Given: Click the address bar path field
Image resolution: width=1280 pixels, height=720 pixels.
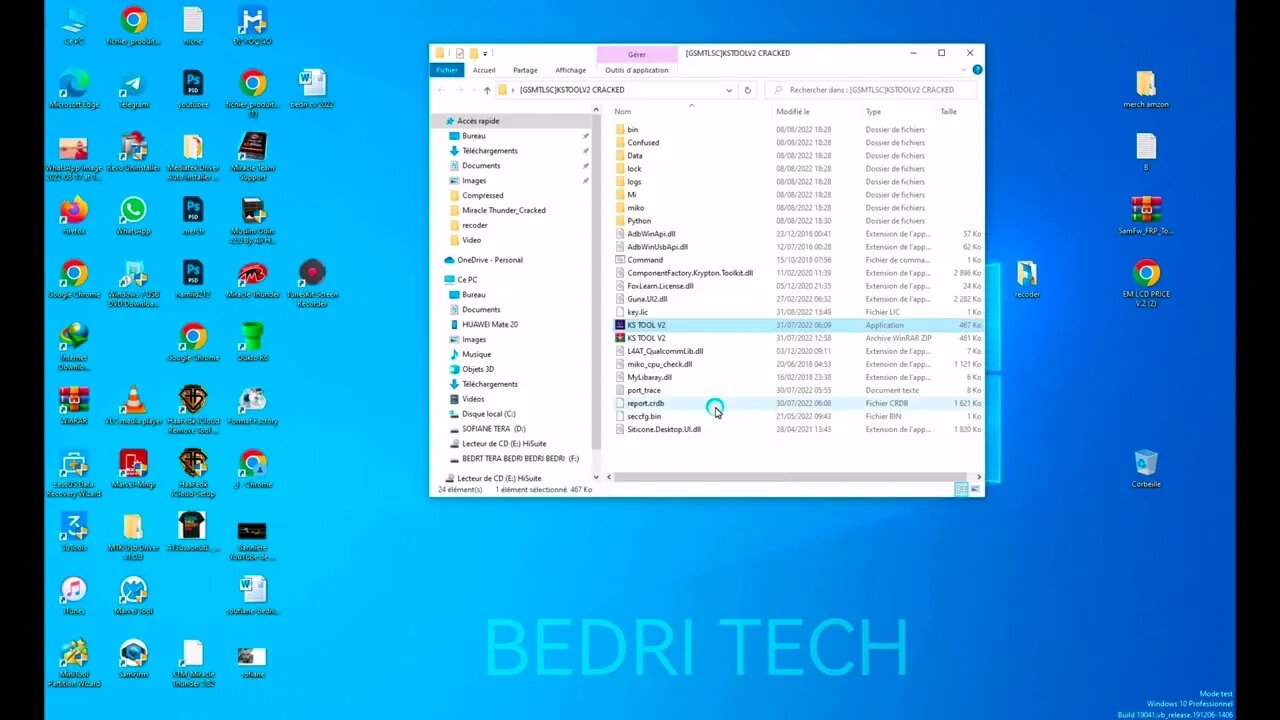Looking at the screenshot, I should tap(617, 90).
